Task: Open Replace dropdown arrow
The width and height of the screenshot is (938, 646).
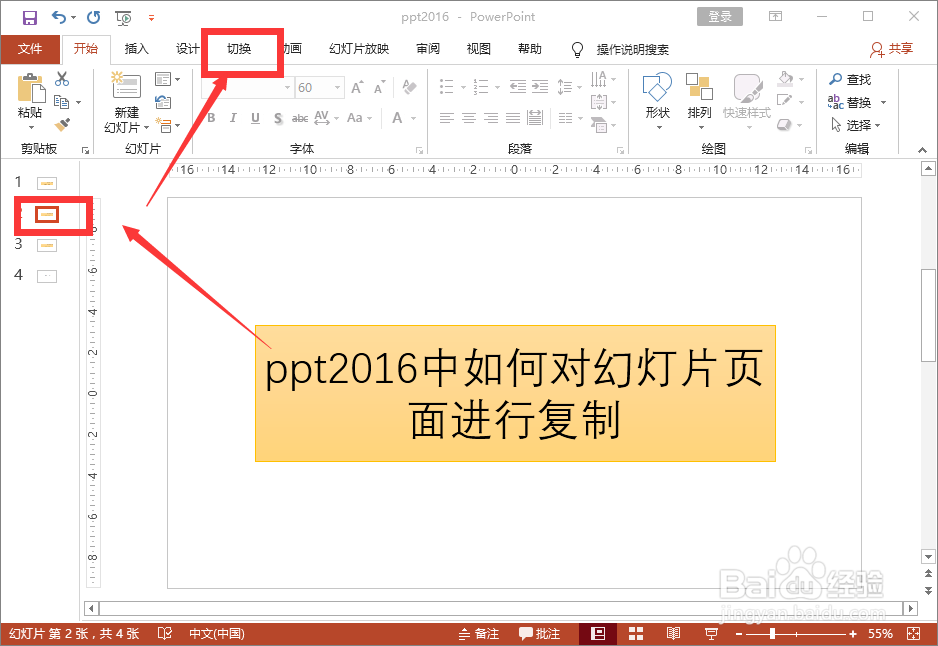Action: click(x=883, y=102)
